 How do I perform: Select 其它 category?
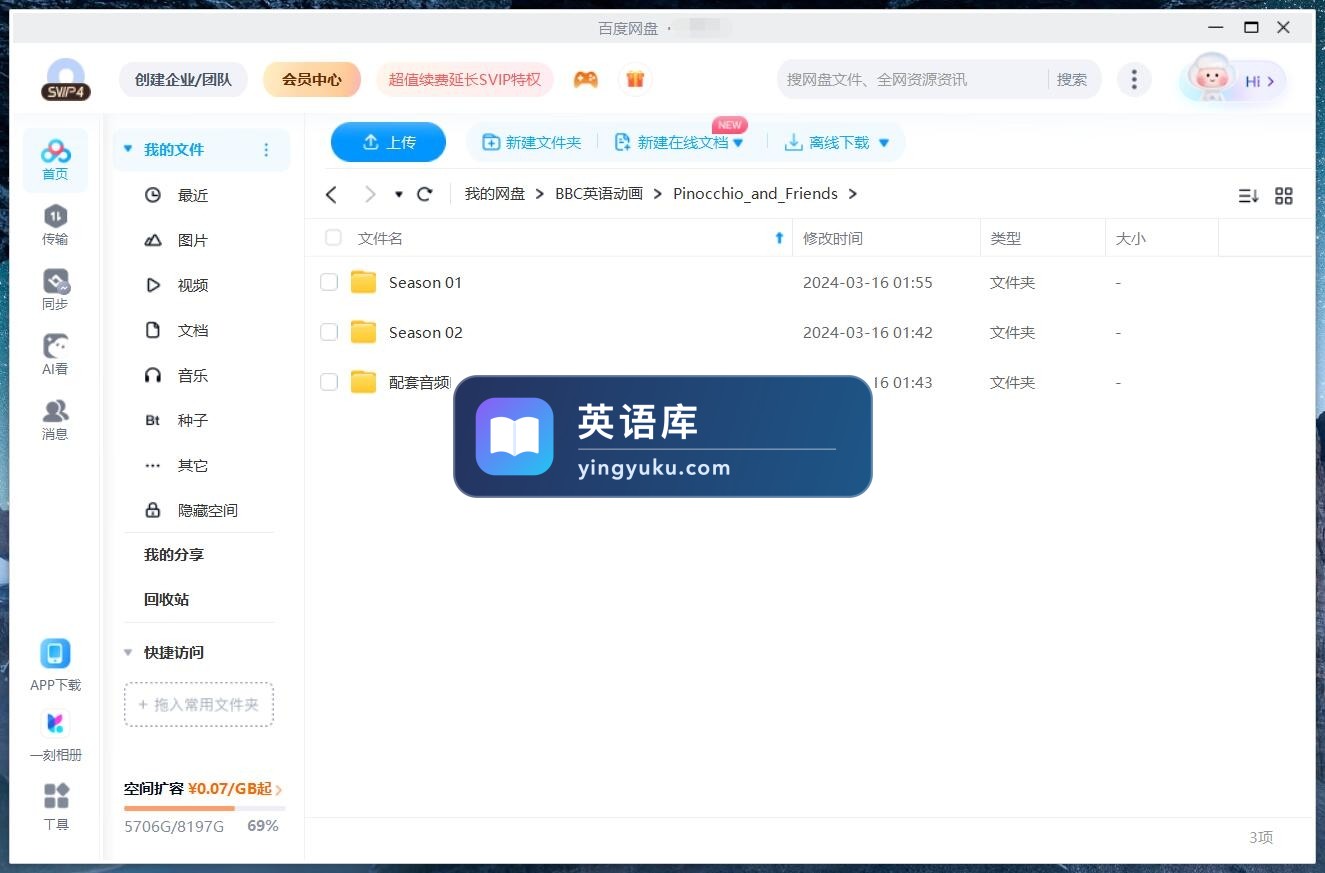point(193,465)
